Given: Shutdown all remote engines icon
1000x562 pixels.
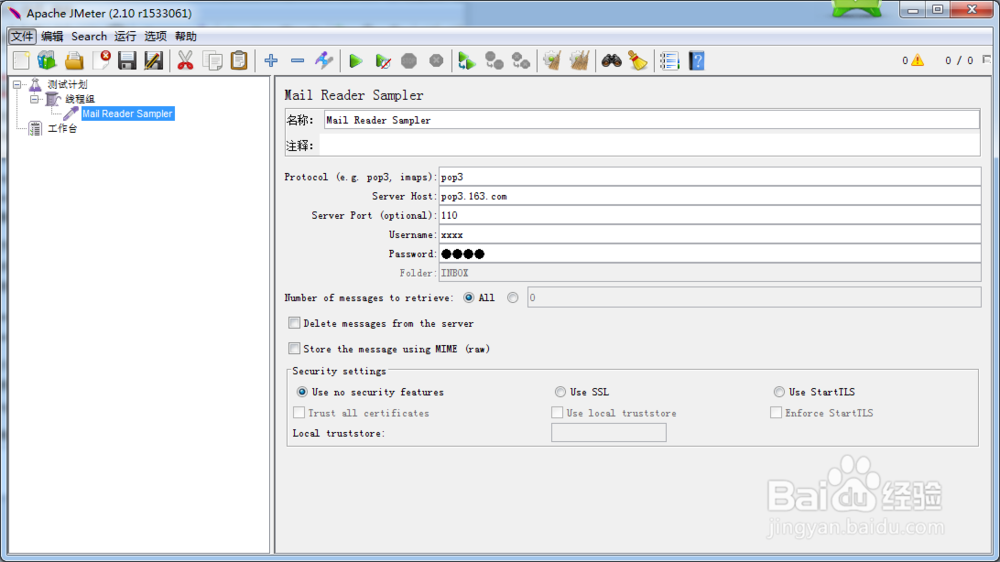Looking at the screenshot, I should pos(521,61).
